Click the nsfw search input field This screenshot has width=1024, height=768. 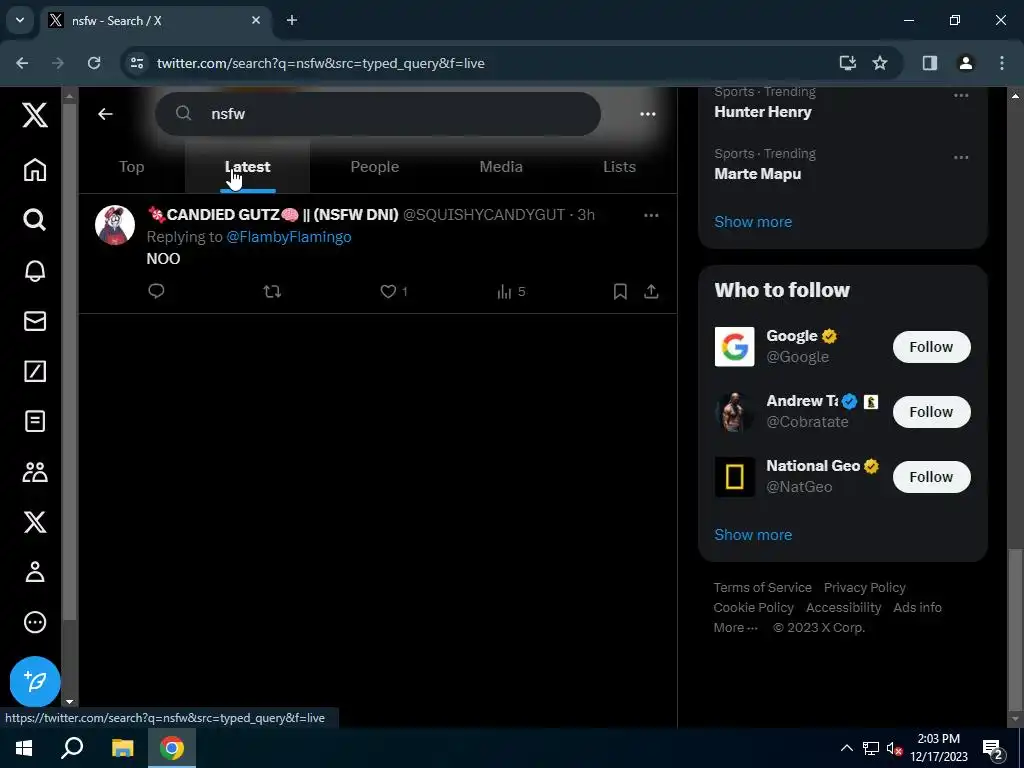[x=377, y=114]
